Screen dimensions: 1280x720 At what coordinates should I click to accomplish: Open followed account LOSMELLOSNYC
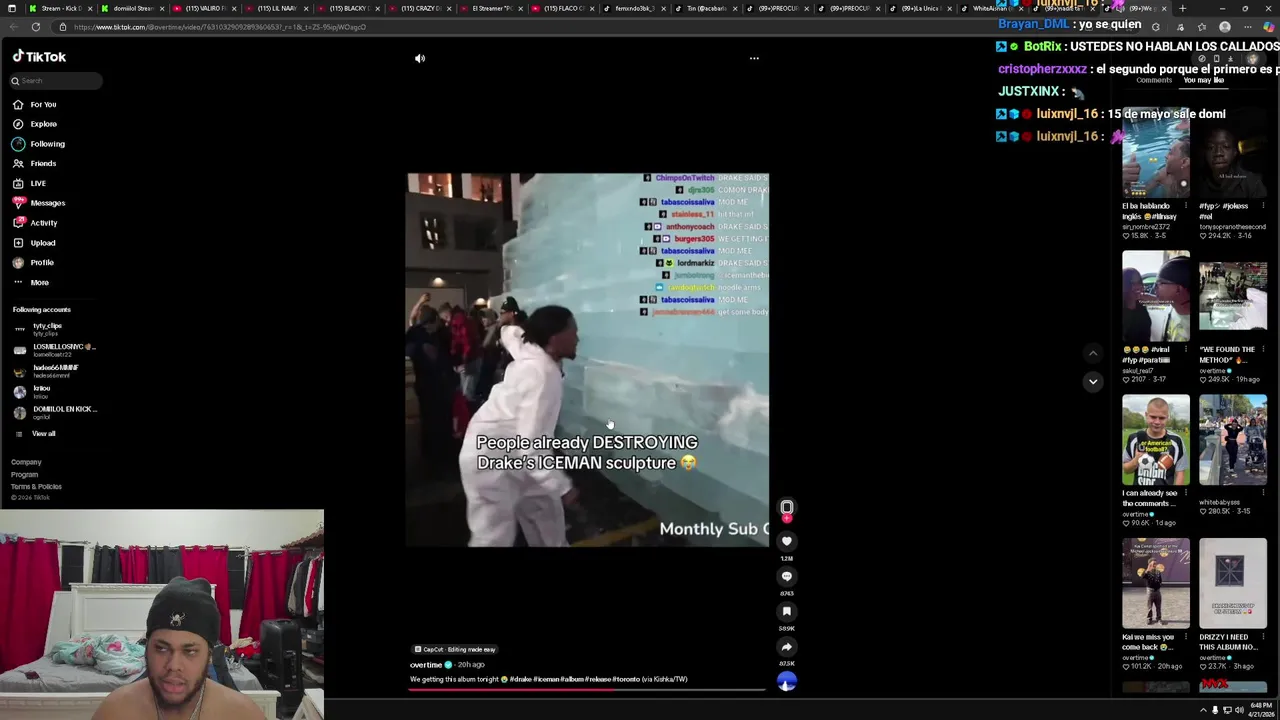point(54,349)
